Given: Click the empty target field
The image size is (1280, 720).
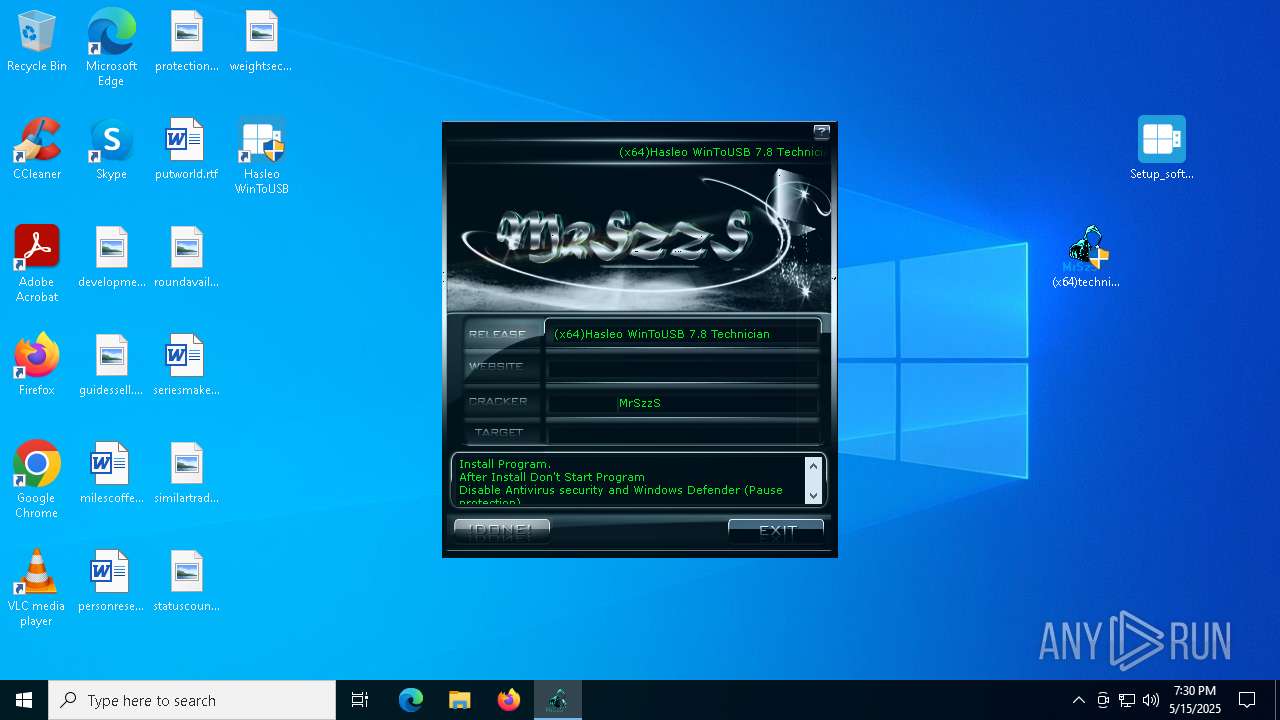Looking at the screenshot, I should (683, 432).
